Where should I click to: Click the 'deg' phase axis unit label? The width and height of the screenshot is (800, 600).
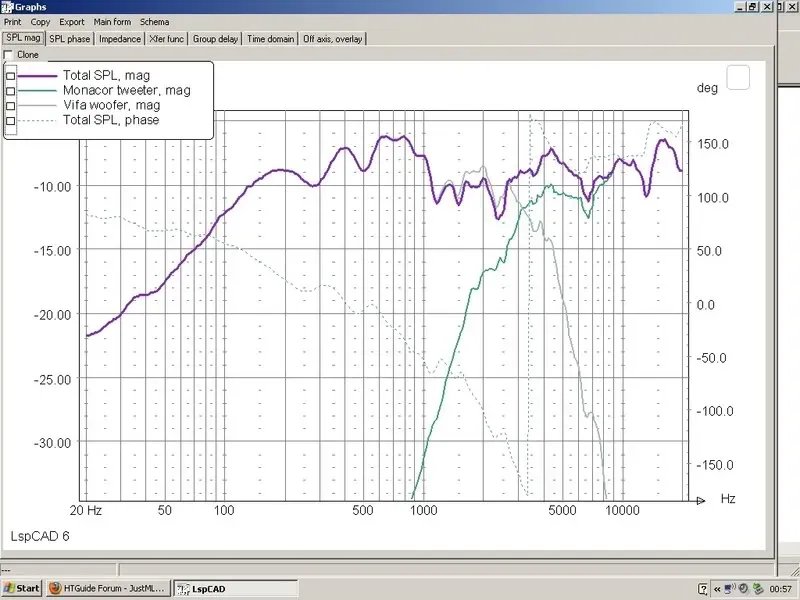(x=707, y=88)
